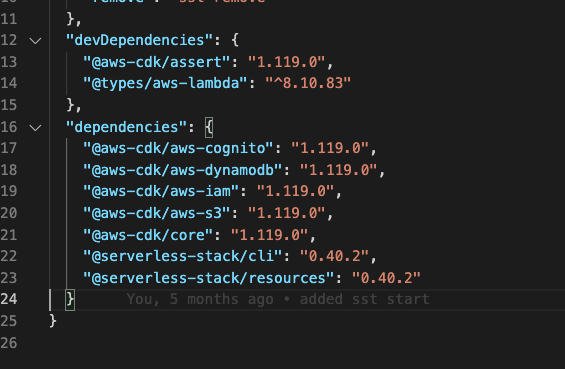Viewport: 565px width, 369px height.
Task: Click version "0.40.2" of serverless-stack/cli
Action: point(334,256)
